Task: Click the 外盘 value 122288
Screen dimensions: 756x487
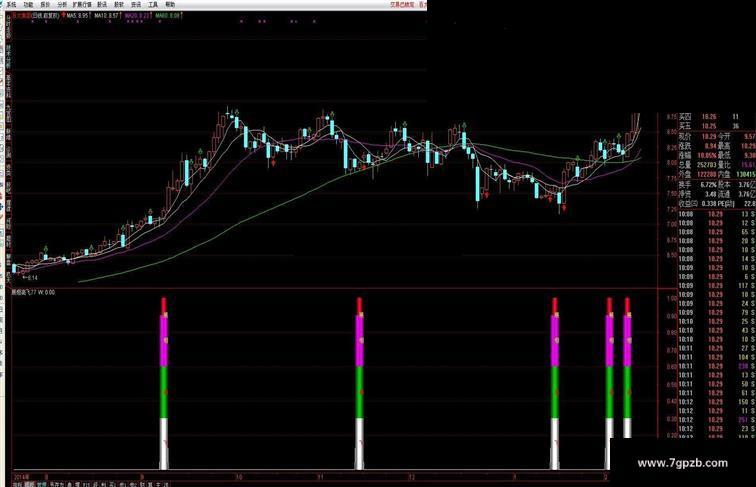Action: click(707, 174)
